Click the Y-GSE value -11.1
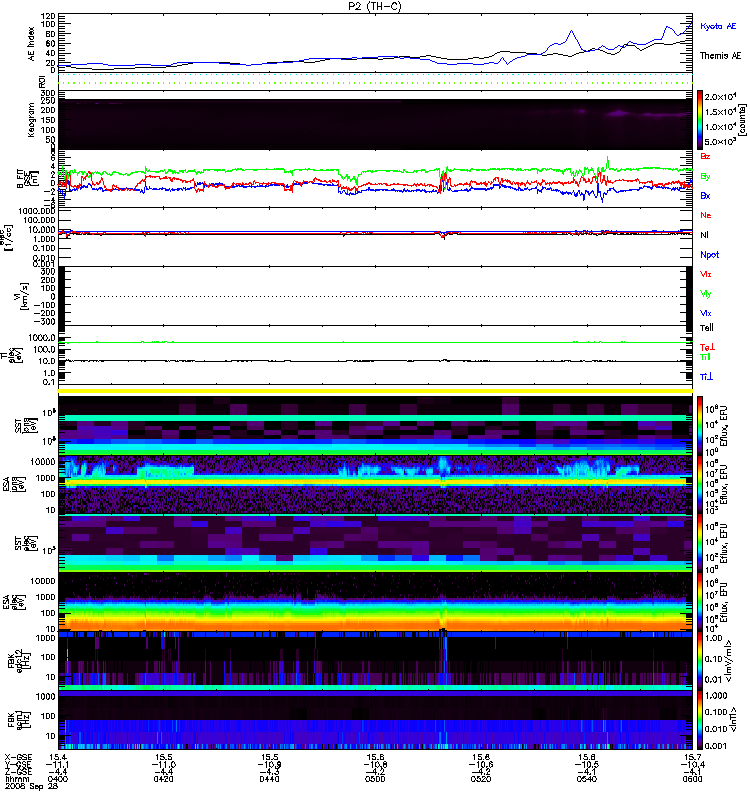 click(58, 764)
